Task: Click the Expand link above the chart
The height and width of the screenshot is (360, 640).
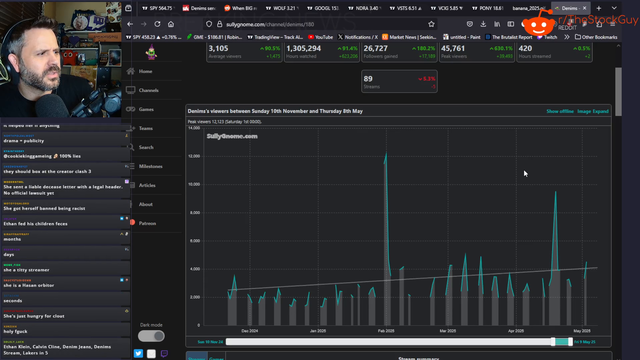Action: tap(600, 111)
